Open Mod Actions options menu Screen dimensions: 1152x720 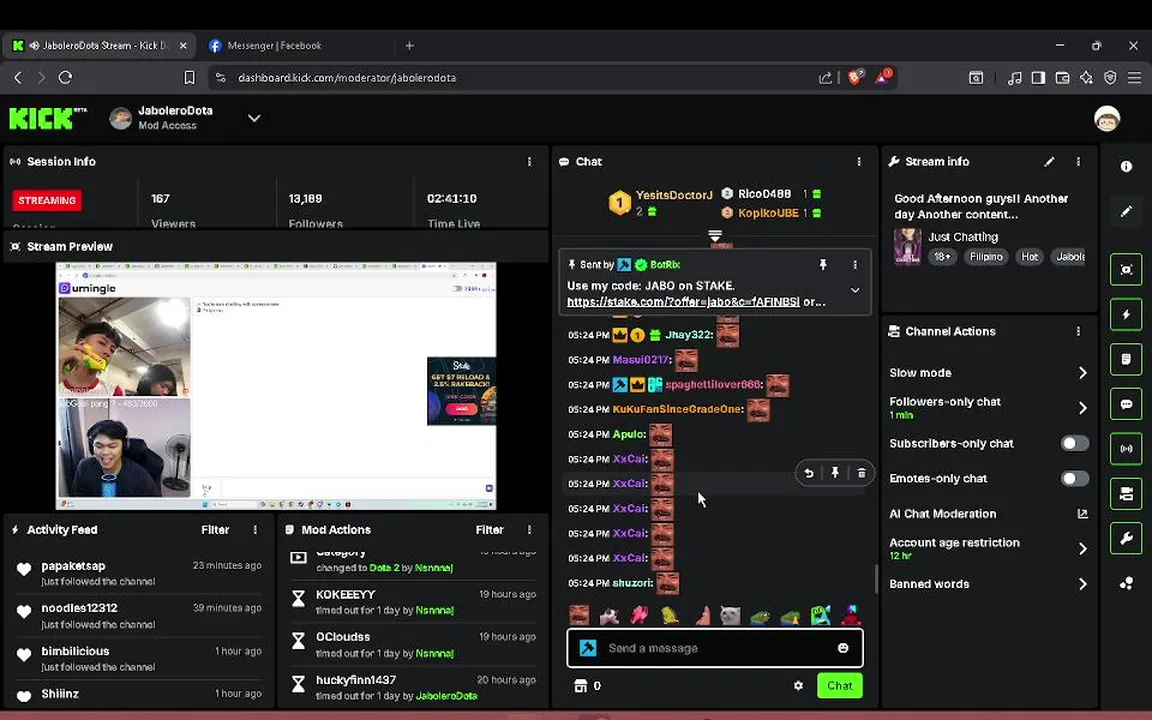click(529, 530)
